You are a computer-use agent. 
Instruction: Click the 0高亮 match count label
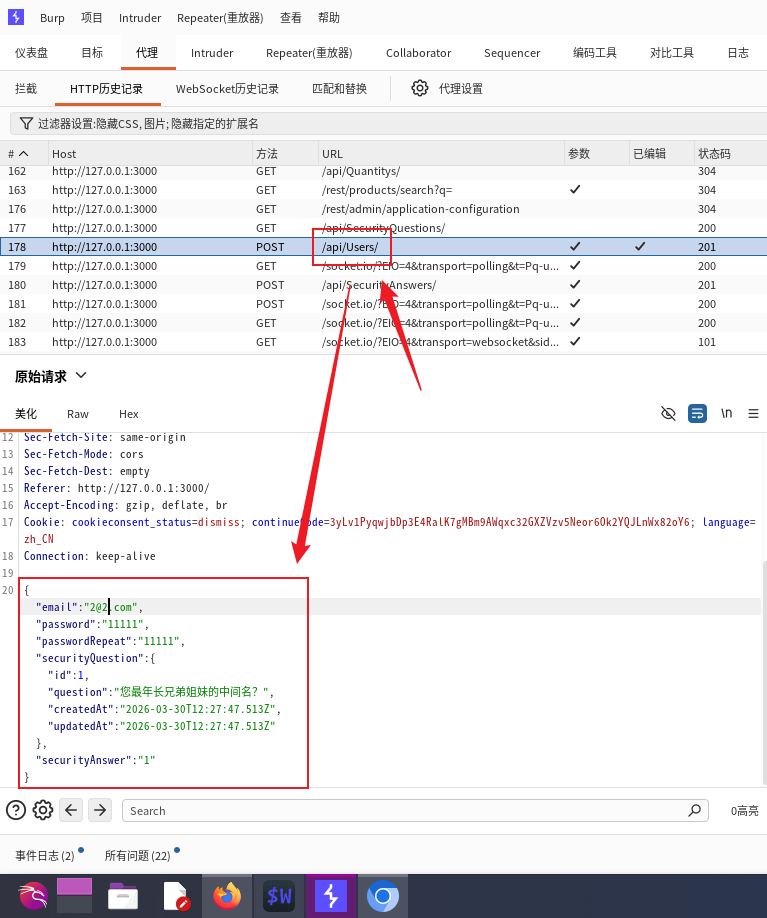[x=744, y=810]
